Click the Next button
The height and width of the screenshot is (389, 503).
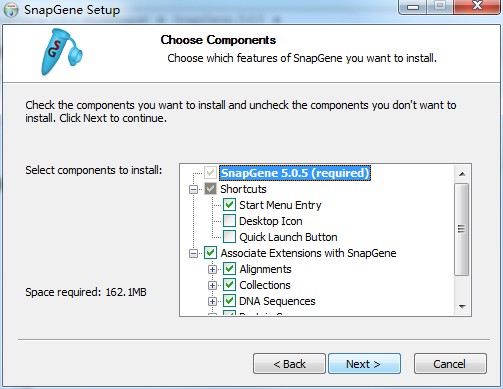(364, 364)
